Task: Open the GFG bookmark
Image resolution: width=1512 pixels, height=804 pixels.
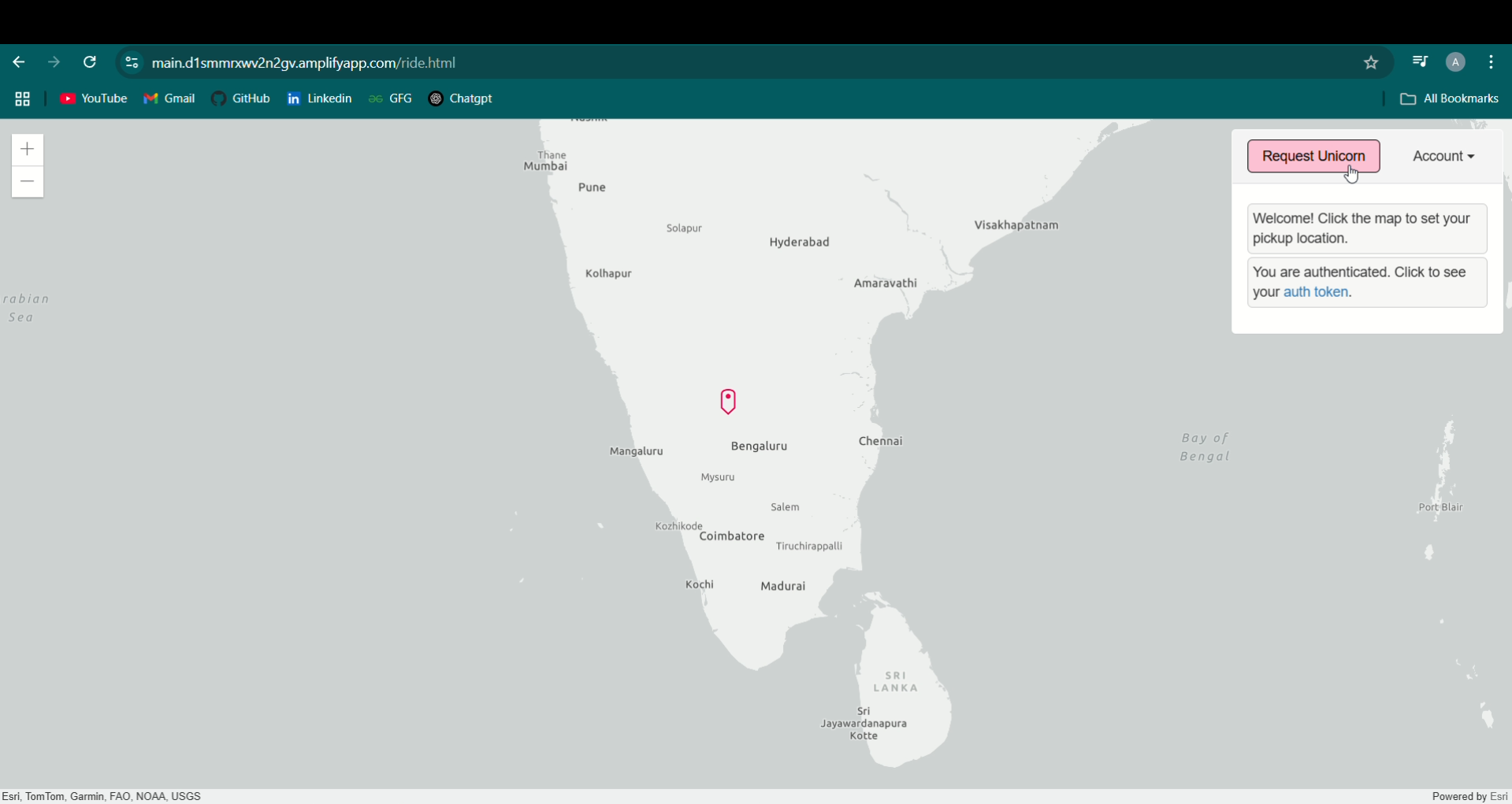Action: click(x=391, y=98)
